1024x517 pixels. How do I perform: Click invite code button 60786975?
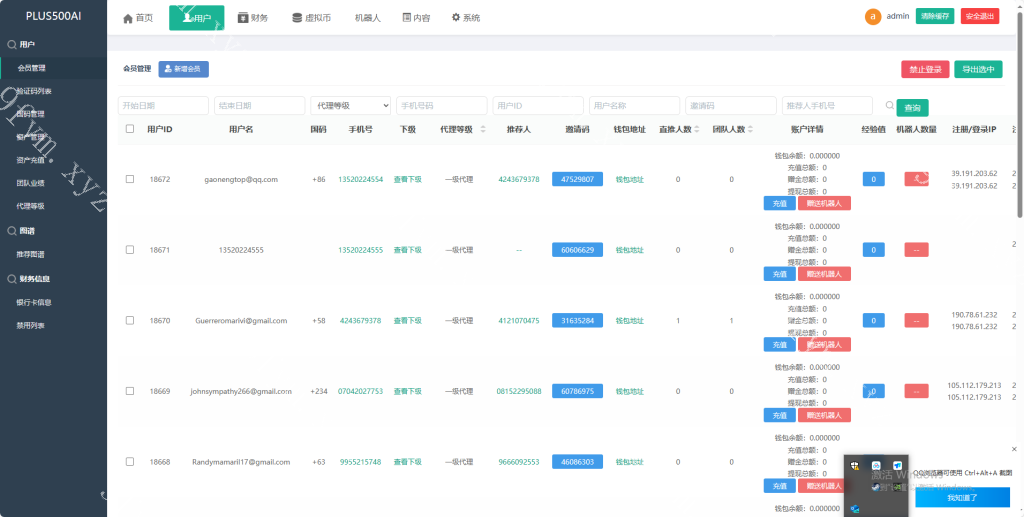577,391
